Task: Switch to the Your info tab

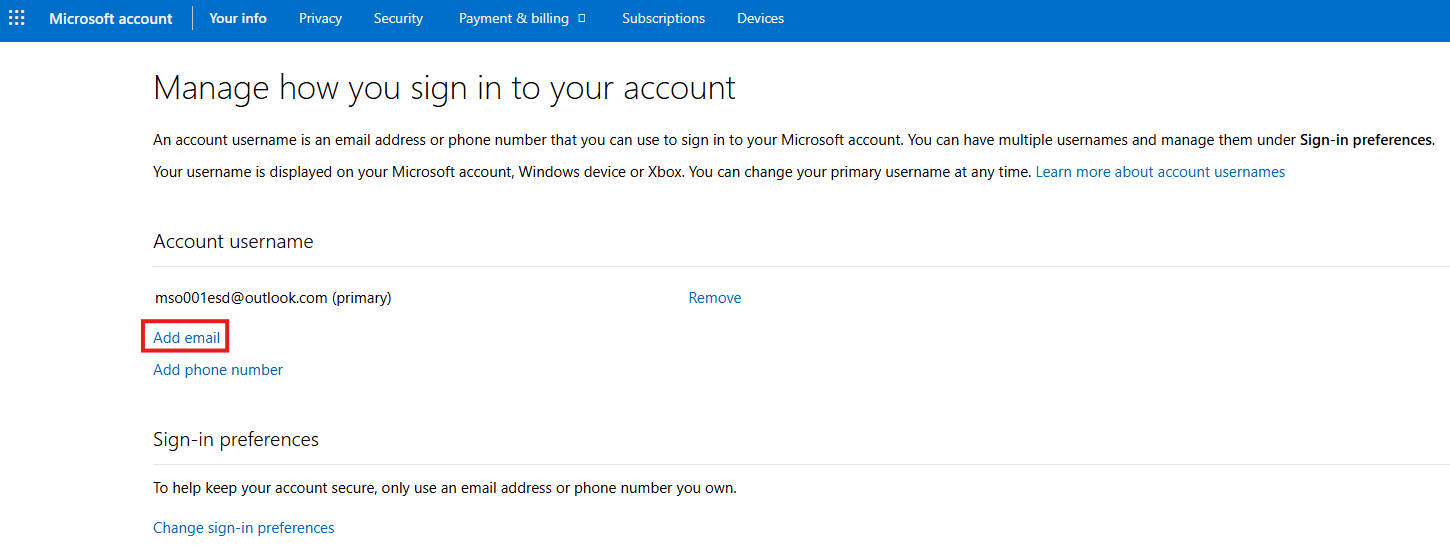Action: [238, 18]
